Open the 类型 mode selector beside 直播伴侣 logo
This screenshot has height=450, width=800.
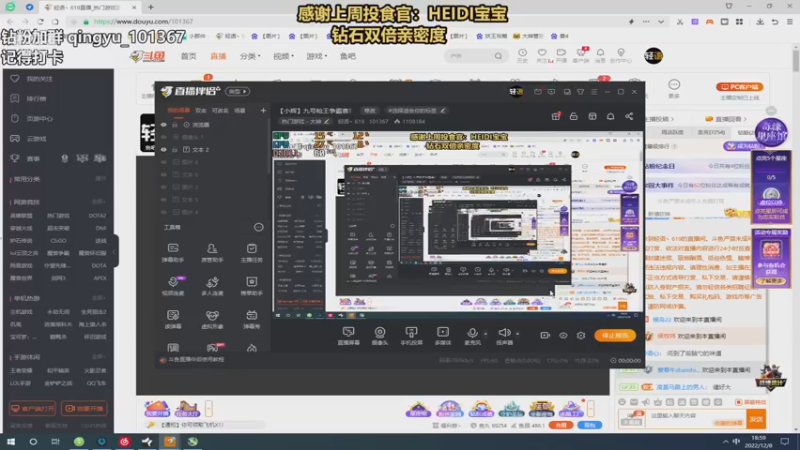click(238, 91)
